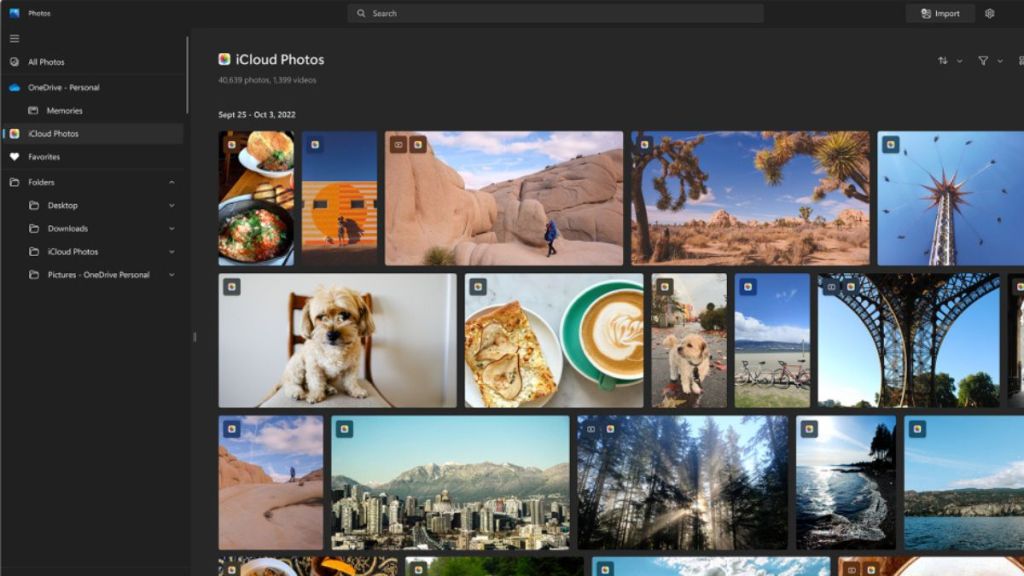
Task: Click the Import button
Action: click(940, 14)
